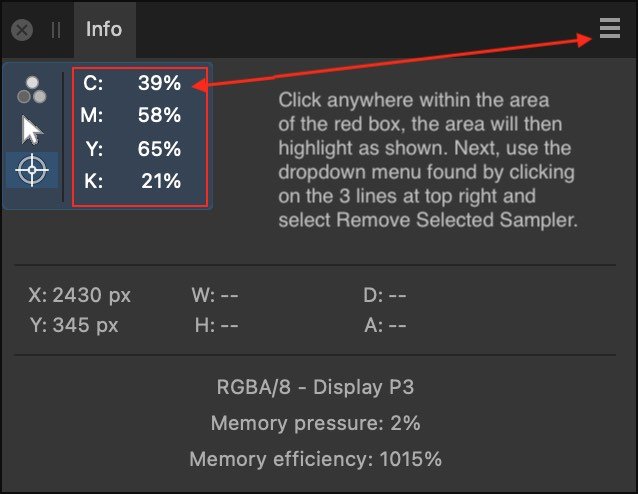The height and width of the screenshot is (494, 638).
Task: Select the C: 39% cyan reading
Action: (x=132, y=83)
